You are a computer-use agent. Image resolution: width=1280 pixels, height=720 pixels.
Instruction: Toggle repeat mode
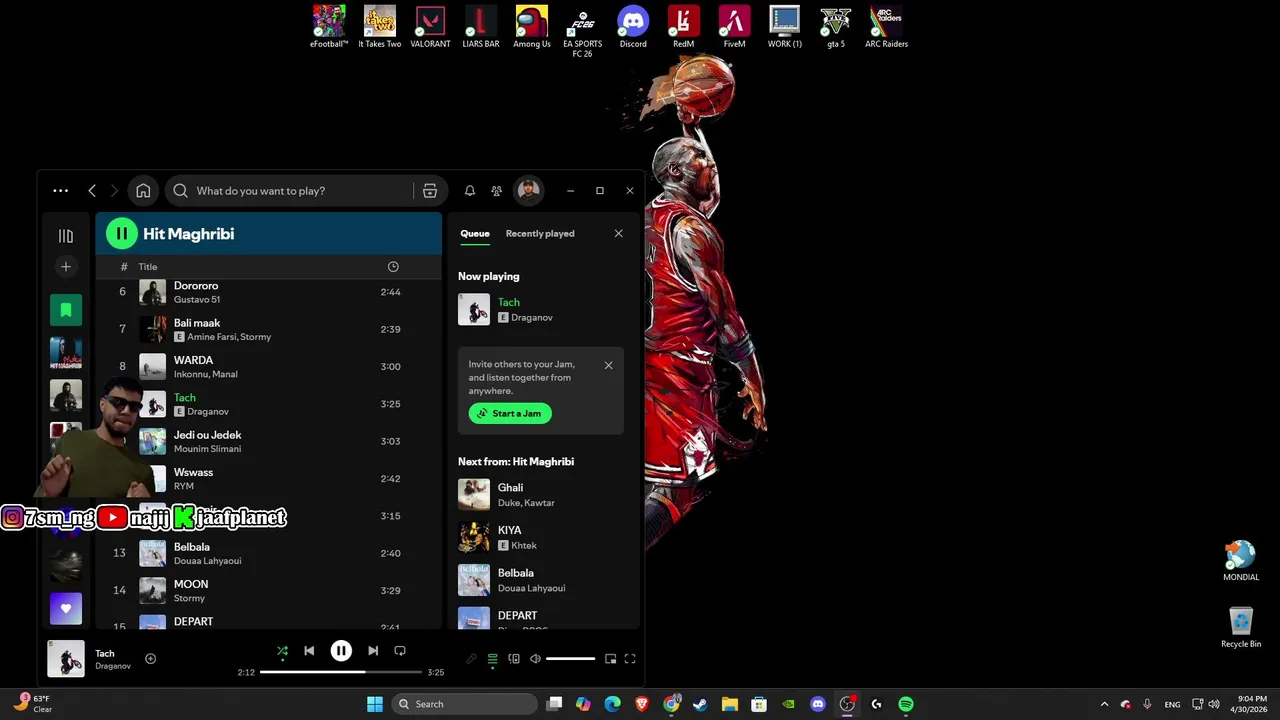[x=400, y=651]
